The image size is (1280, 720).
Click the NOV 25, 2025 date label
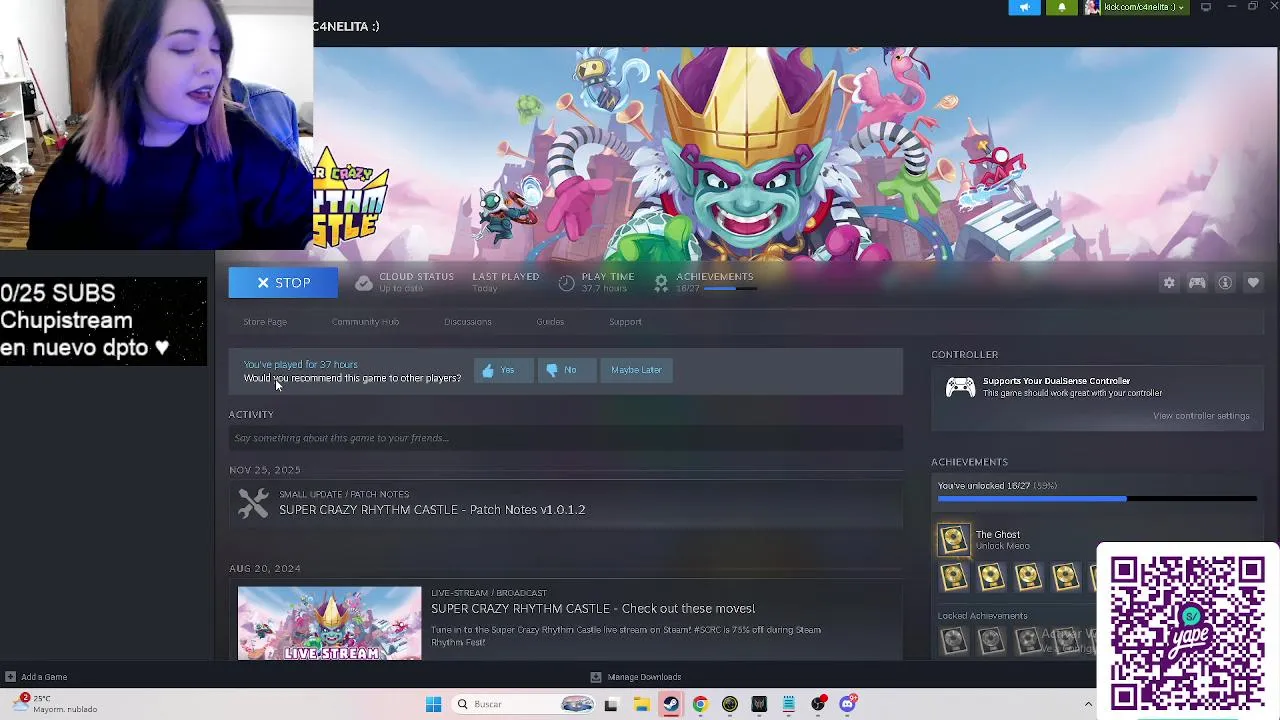(264, 470)
